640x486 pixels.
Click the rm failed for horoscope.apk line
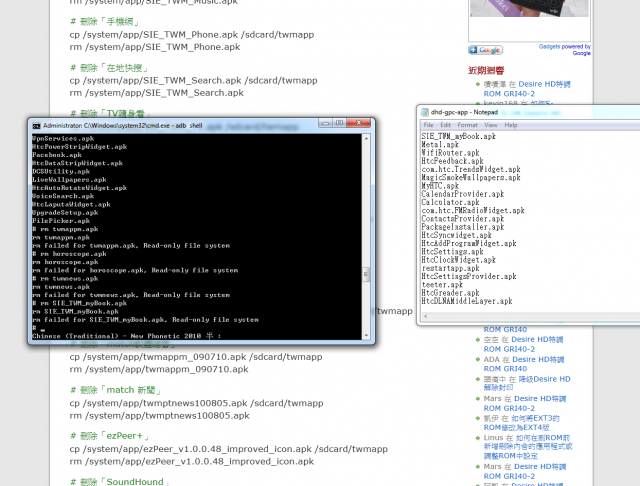135,270
